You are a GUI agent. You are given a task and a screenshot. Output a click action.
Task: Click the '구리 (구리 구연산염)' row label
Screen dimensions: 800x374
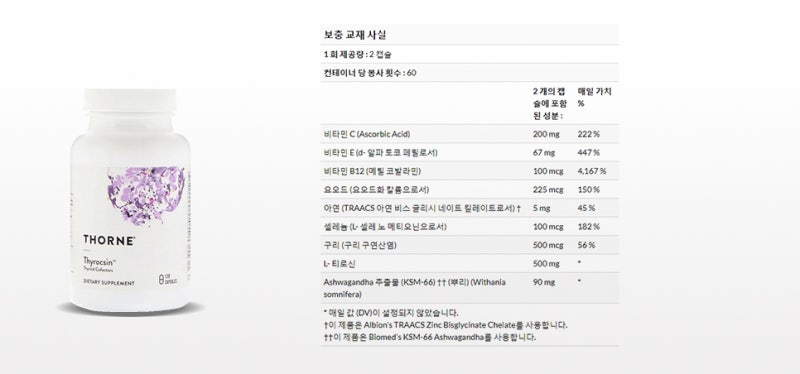[x=360, y=245]
